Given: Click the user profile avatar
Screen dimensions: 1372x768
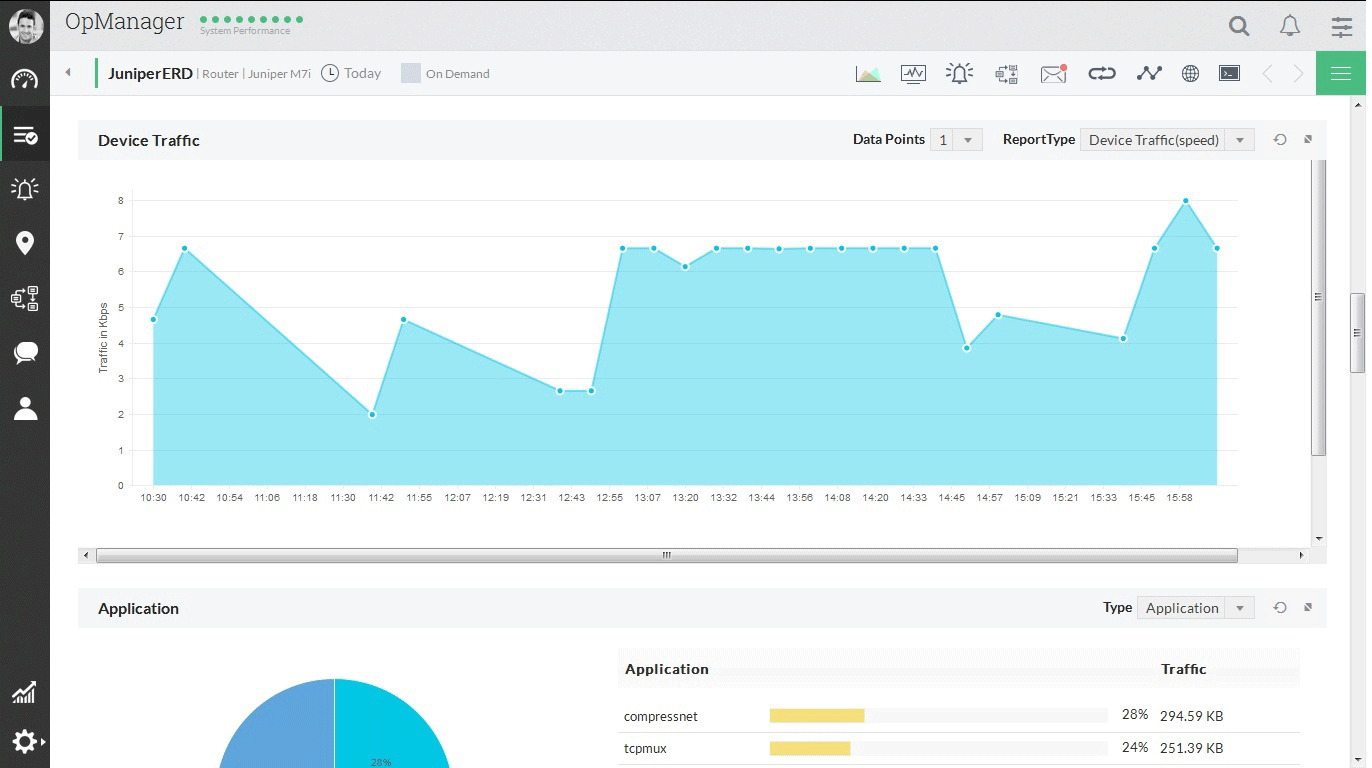Looking at the screenshot, I should point(25,26).
